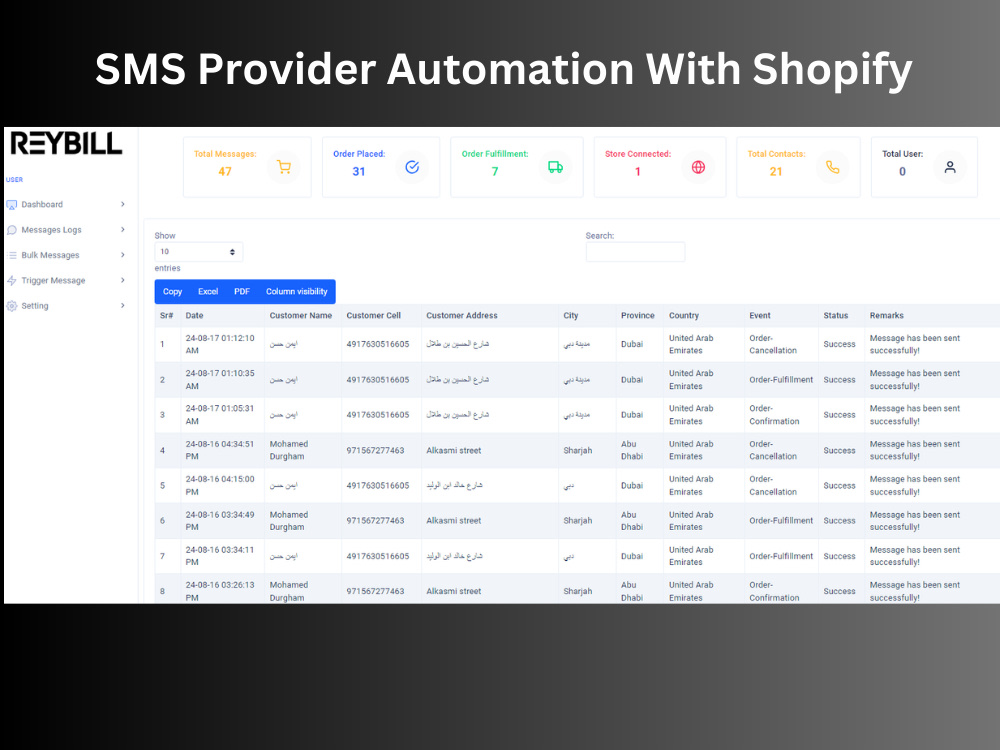Click the Total Messages cart icon

(x=284, y=167)
